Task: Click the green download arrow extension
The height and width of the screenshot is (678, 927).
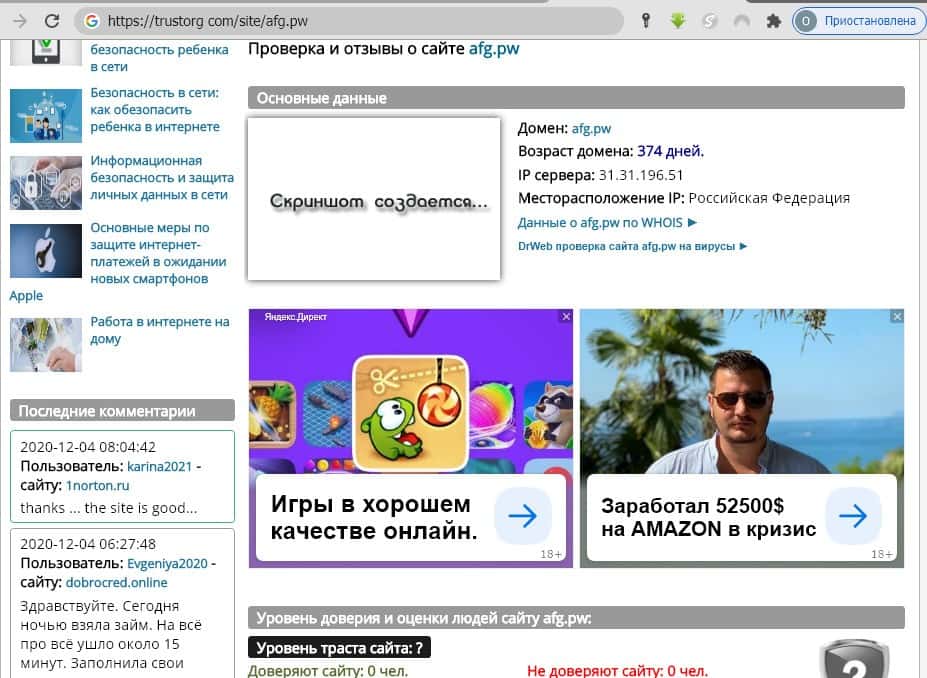Action: tap(678, 21)
